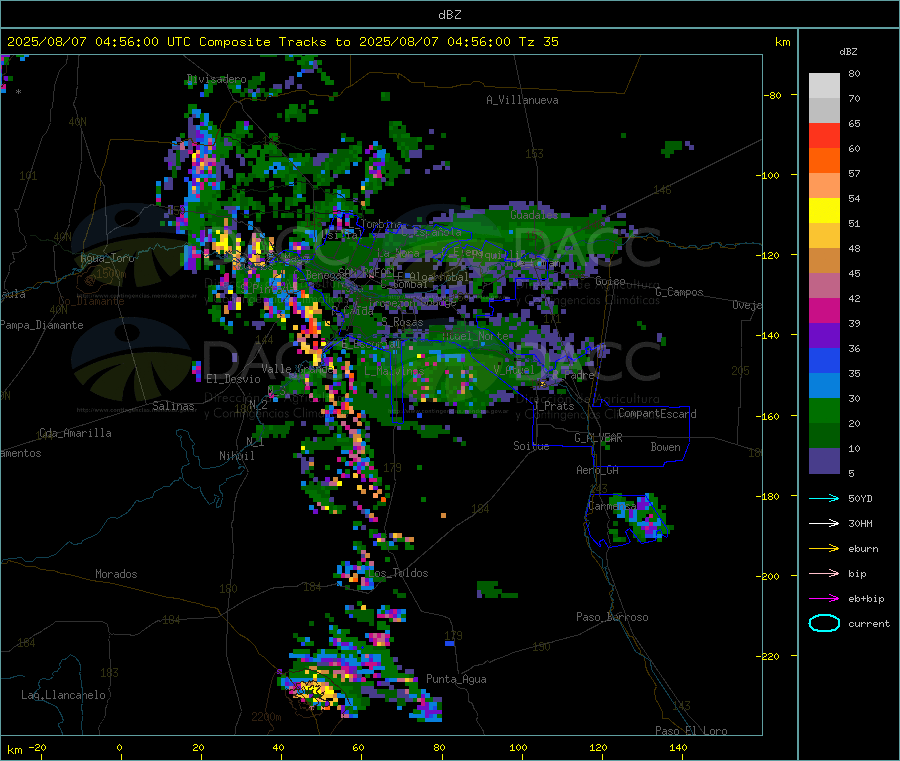Screen dimensions: 900x761
Task: Click the 'Soitue' map label
Action: point(531,446)
